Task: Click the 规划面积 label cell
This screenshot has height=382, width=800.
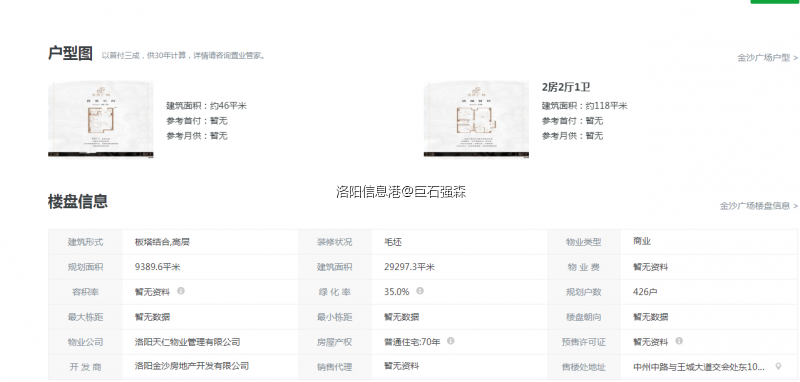Action: tap(86, 267)
